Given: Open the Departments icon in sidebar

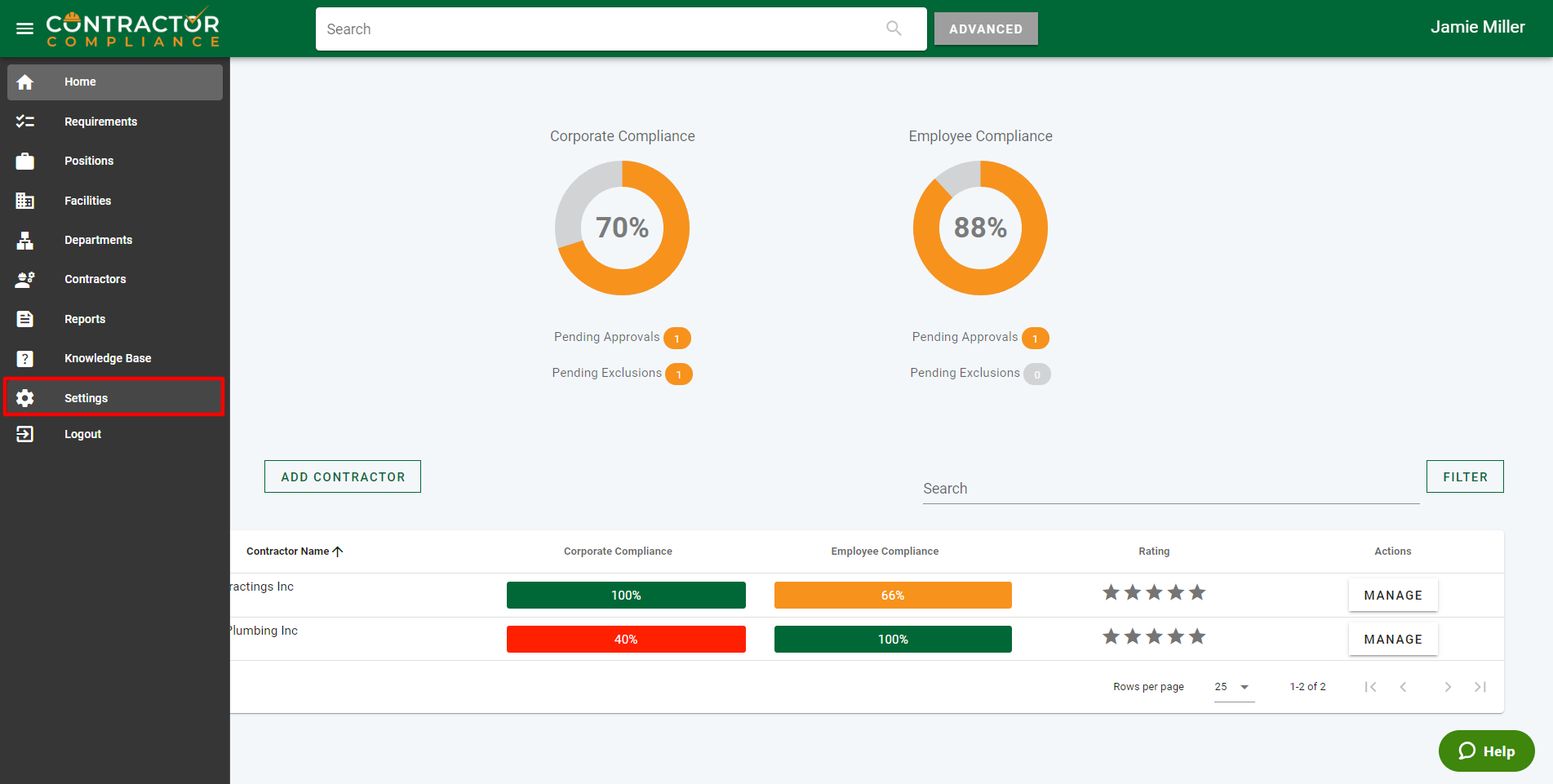Looking at the screenshot, I should pyautogui.click(x=25, y=240).
